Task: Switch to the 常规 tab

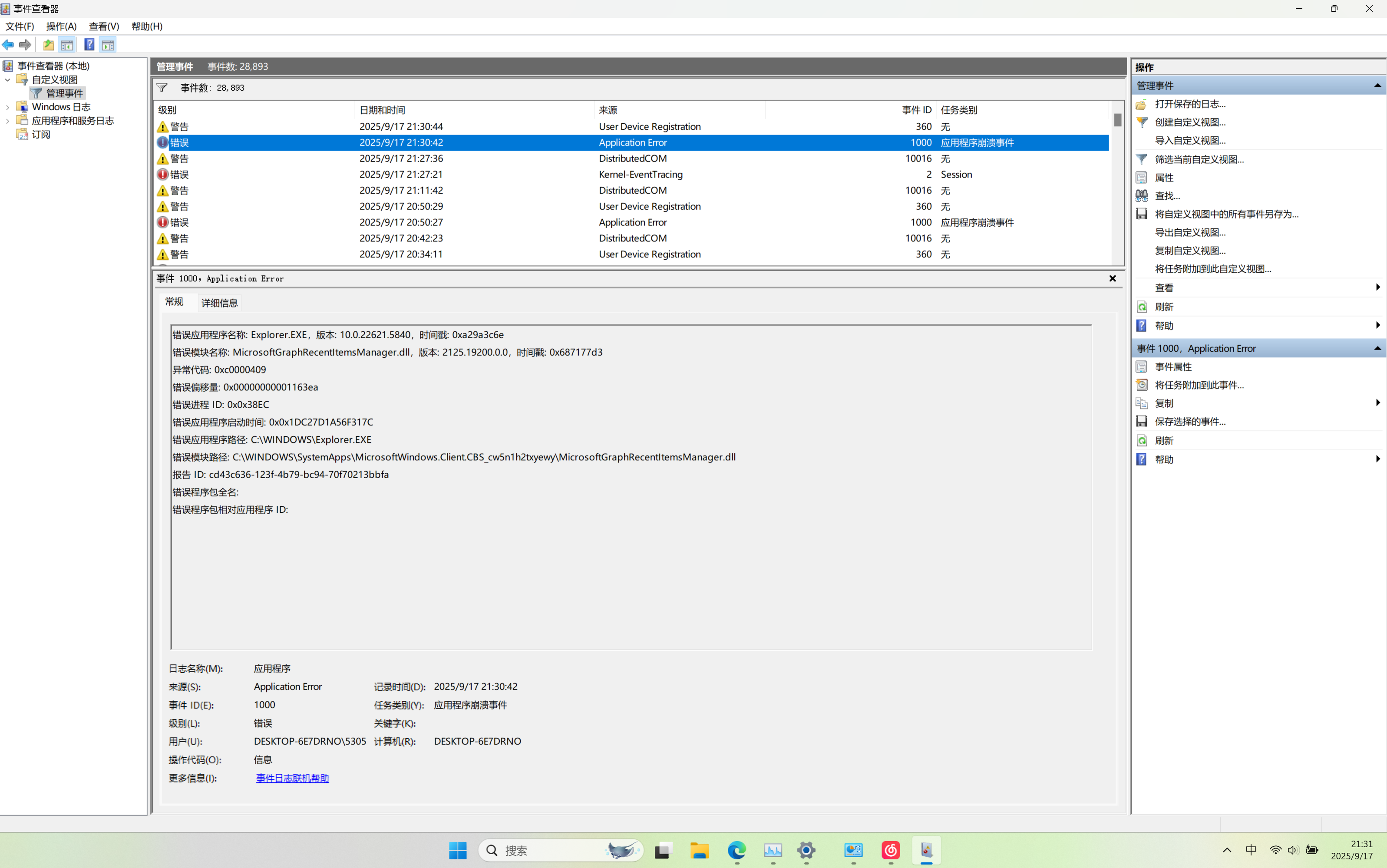Action: point(175,302)
